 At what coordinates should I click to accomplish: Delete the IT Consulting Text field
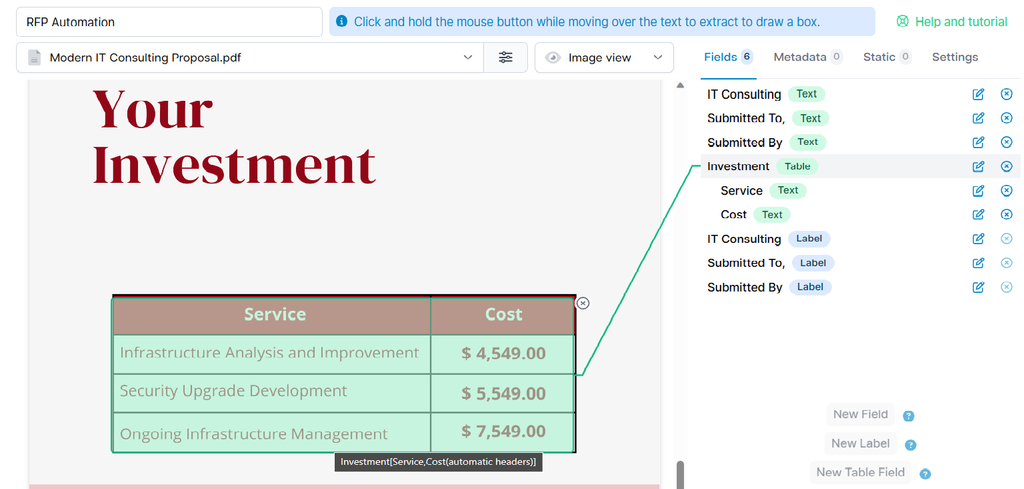pyautogui.click(x=1006, y=95)
